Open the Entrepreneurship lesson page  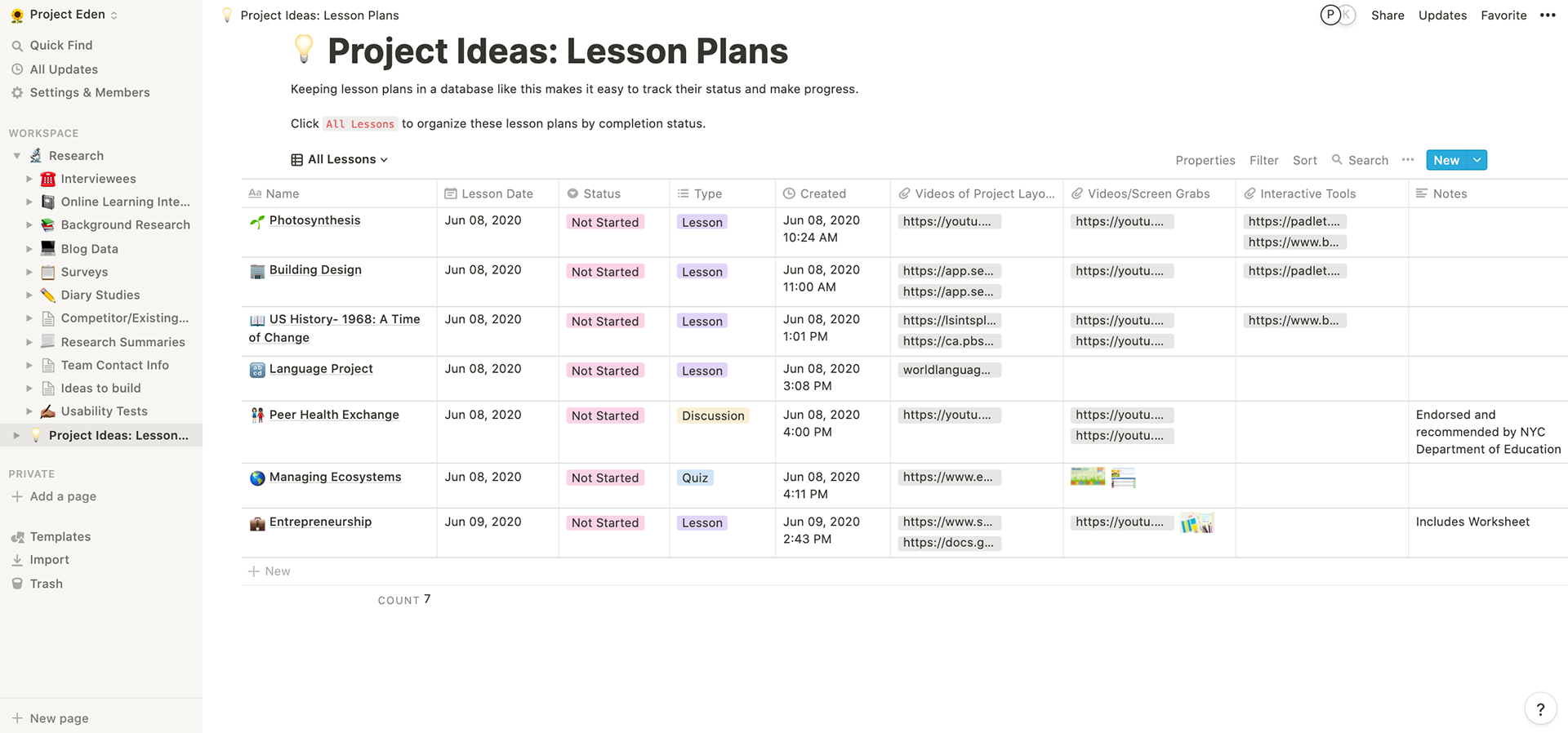click(320, 522)
